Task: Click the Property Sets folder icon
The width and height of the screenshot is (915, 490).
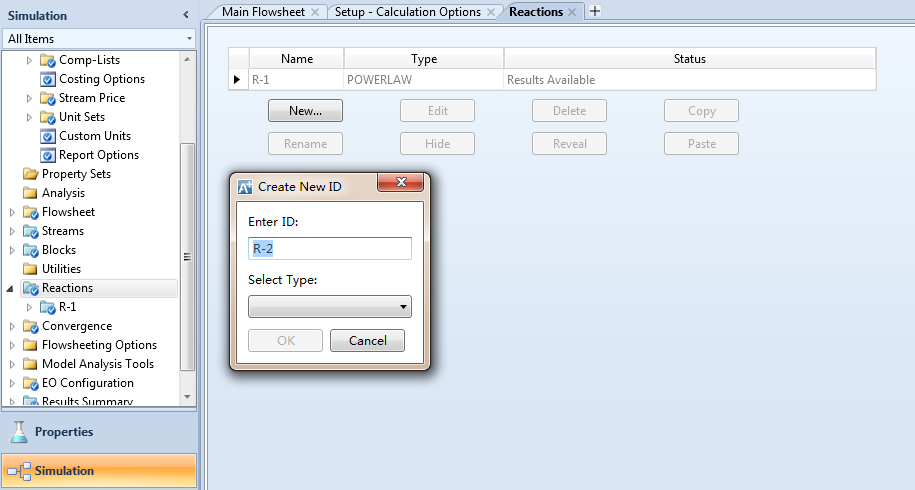Action: [x=30, y=174]
